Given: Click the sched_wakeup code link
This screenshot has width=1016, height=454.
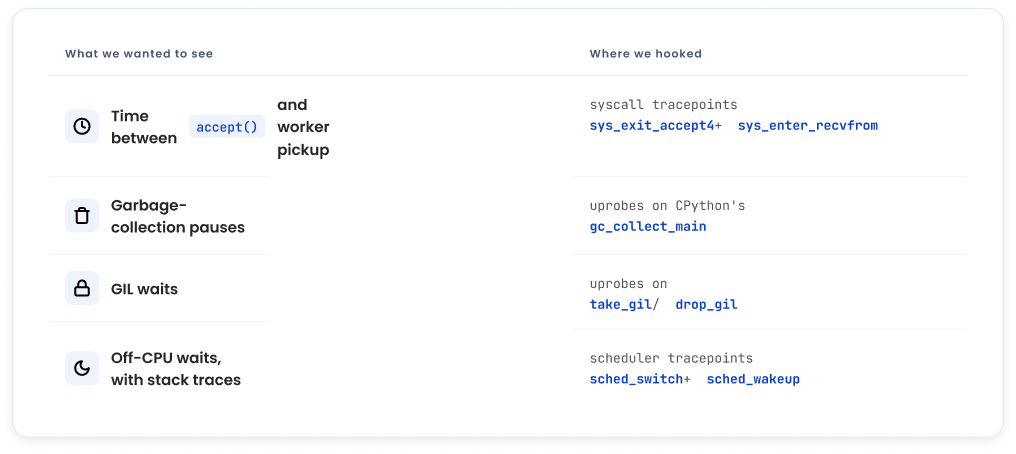Looking at the screenshot, I should [x=754, y=379].
